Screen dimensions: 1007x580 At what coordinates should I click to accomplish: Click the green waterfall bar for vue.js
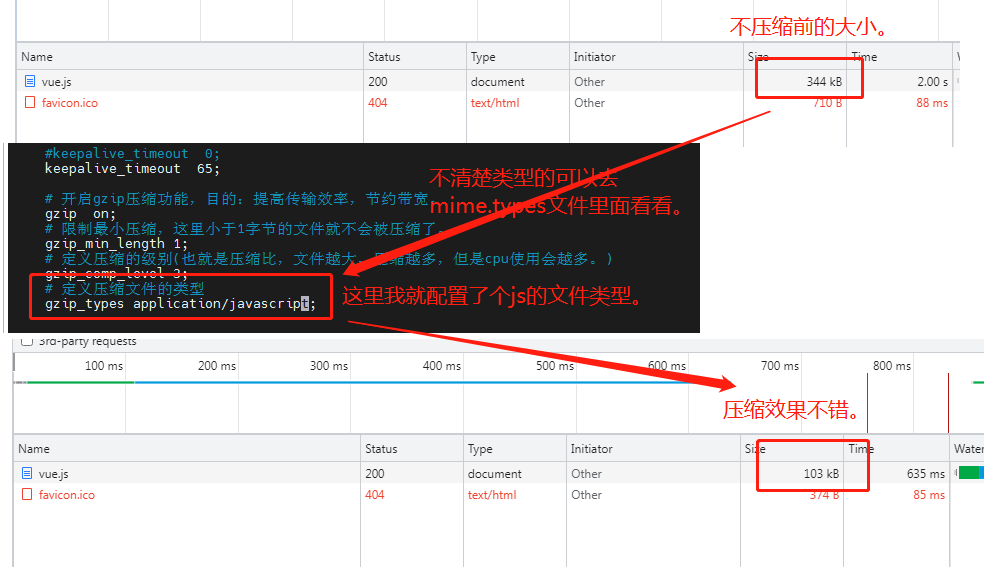[x=968, y=473]
